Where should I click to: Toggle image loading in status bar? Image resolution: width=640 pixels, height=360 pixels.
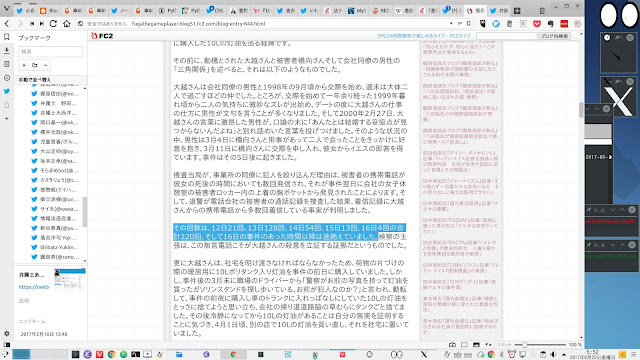pyautogui.click(x=476, y=345)
